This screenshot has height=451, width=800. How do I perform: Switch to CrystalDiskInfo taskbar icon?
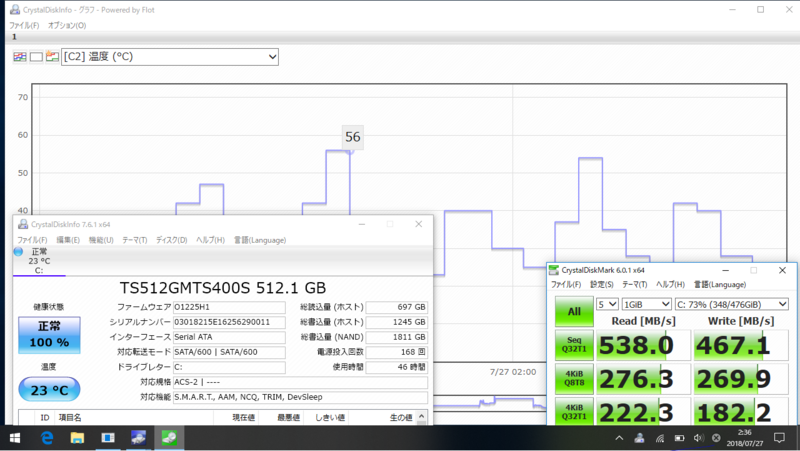[x=138, y=438]
